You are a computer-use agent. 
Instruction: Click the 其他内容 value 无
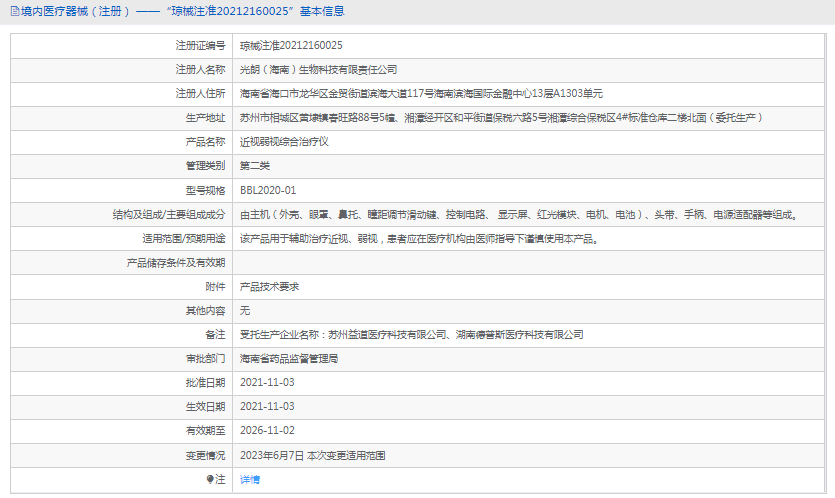point(245,311)
